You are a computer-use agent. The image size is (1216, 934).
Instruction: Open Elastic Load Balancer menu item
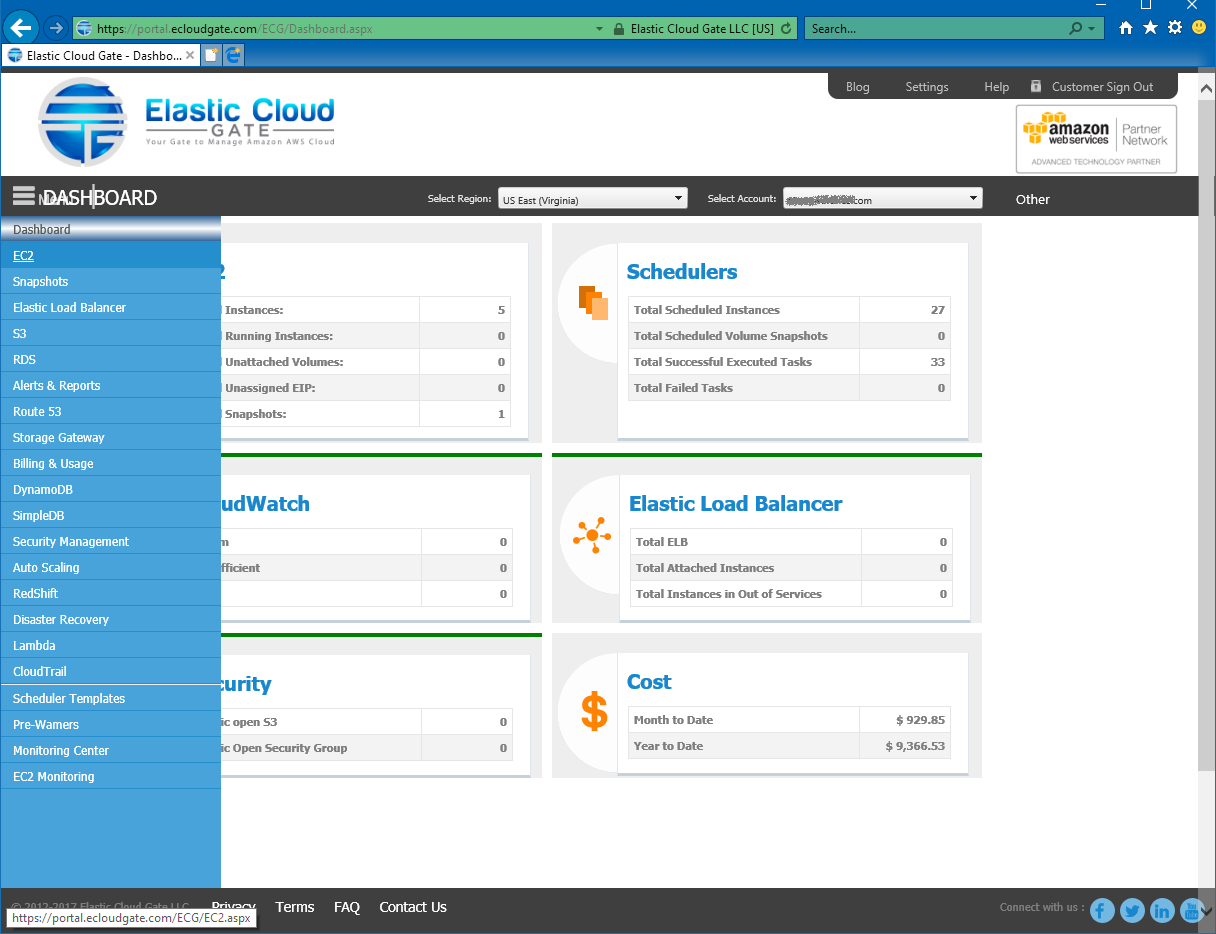pyautogui.click(x=110, y=307)
